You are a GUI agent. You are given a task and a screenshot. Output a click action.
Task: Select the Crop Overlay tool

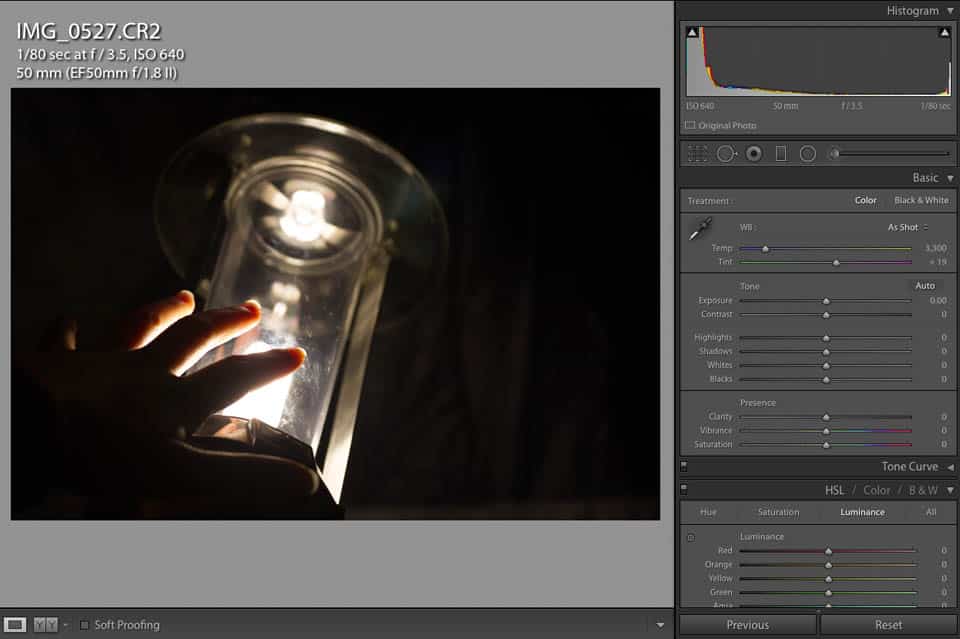pos(697,153)
